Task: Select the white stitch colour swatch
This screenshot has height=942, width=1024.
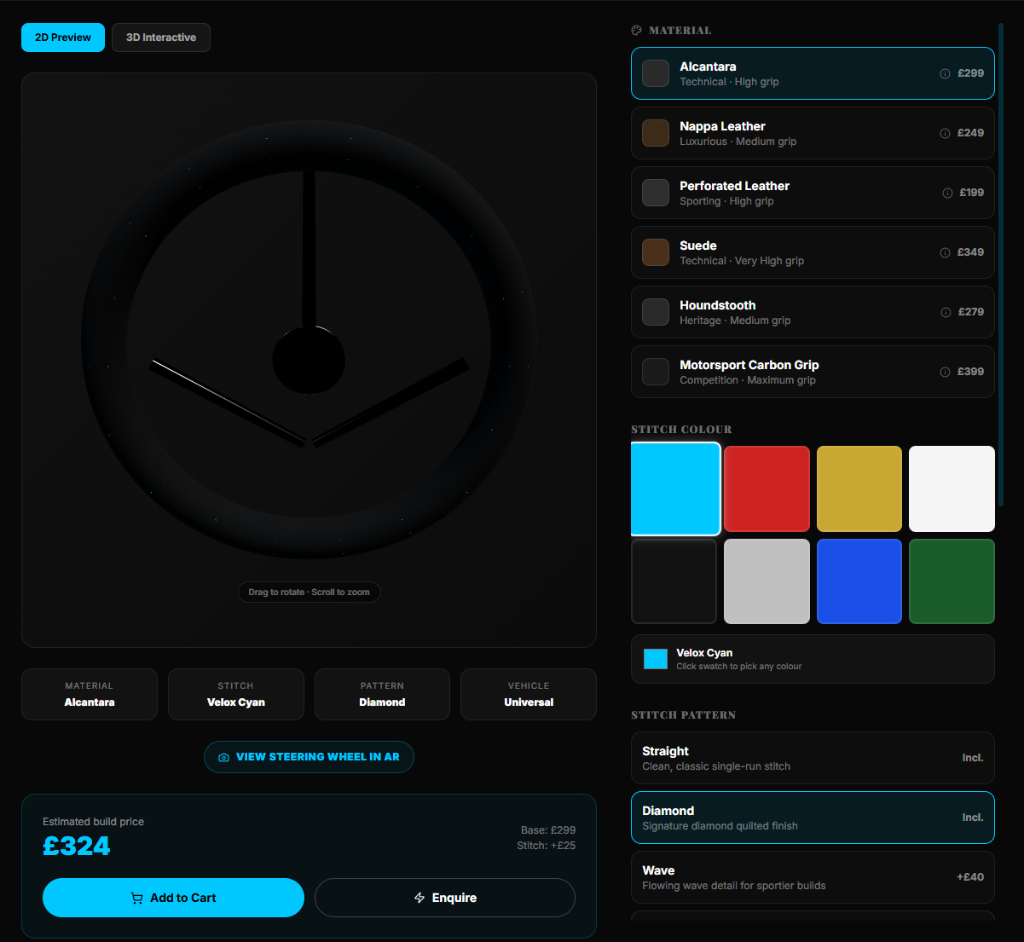Action: 952,489
